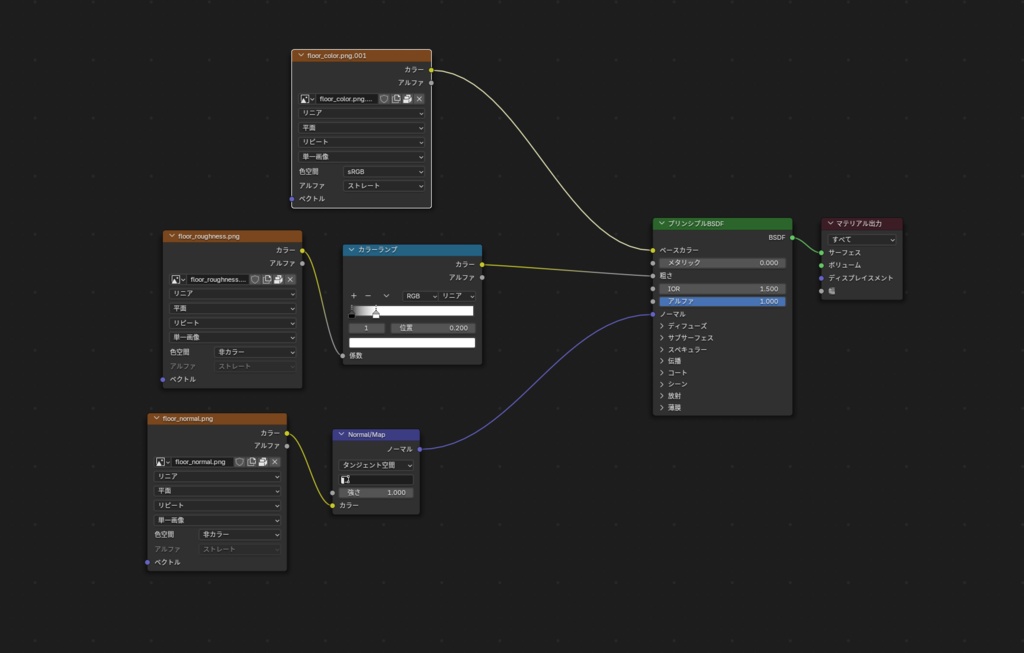Click the white color swatch in カラーランプ
The height and width of the screenshot is (653, 1024).
click(412, 343)
